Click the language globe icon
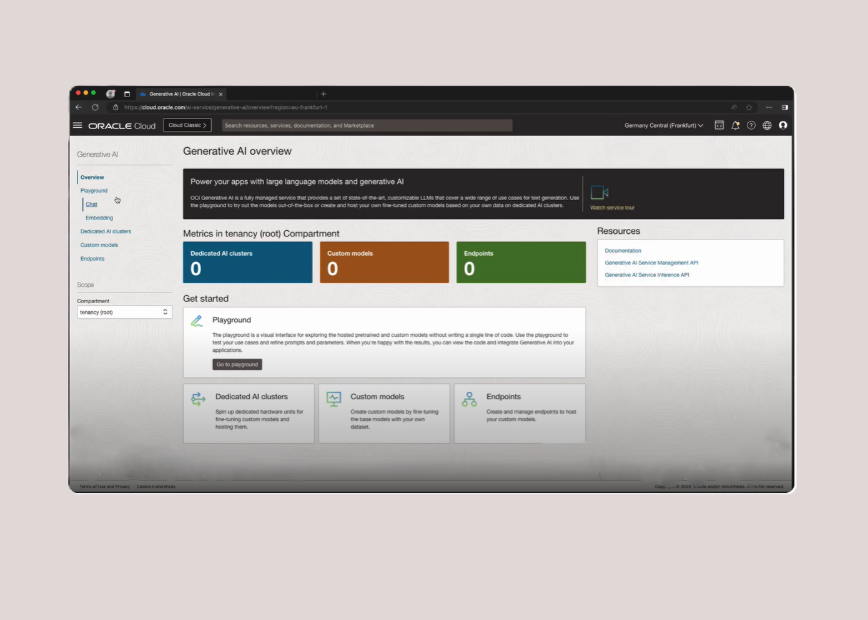 point(767,125)
